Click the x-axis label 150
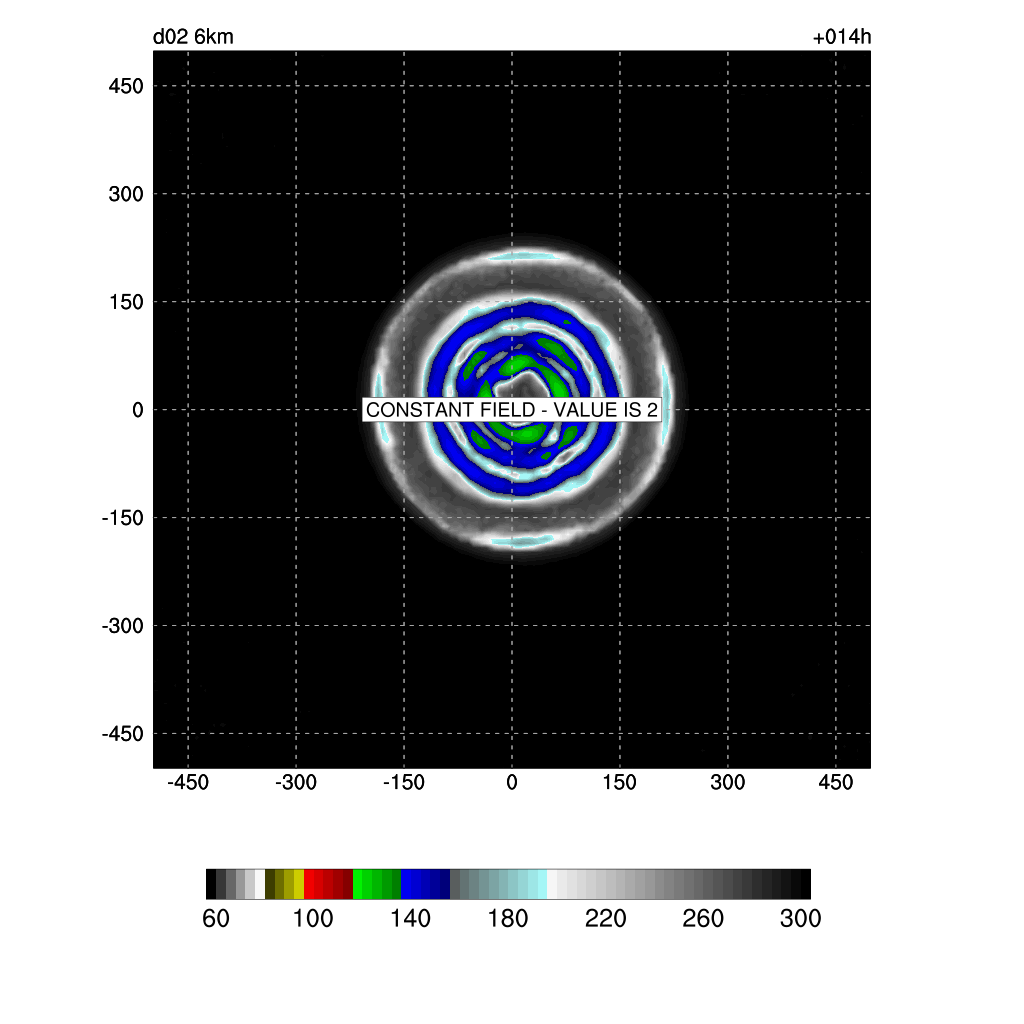1024x1024 pixels. (619, 782)
